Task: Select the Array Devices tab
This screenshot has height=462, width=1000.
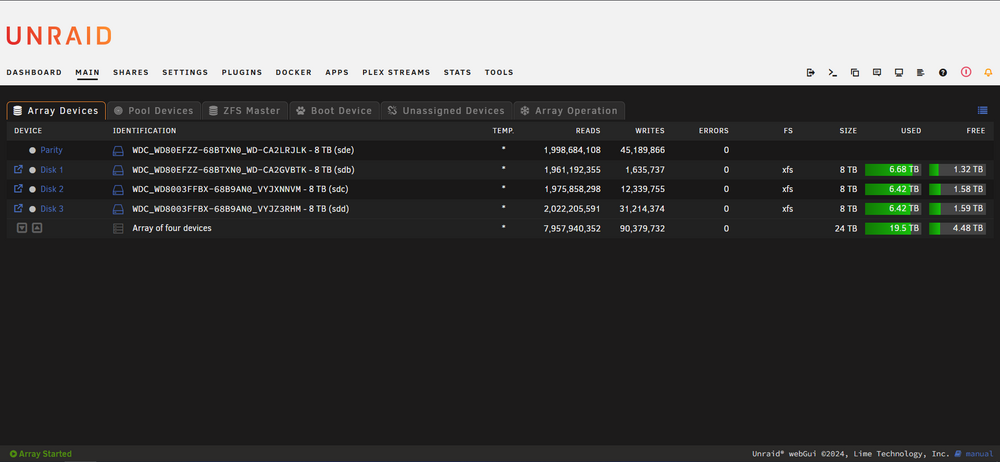Action: click(56, 110)
